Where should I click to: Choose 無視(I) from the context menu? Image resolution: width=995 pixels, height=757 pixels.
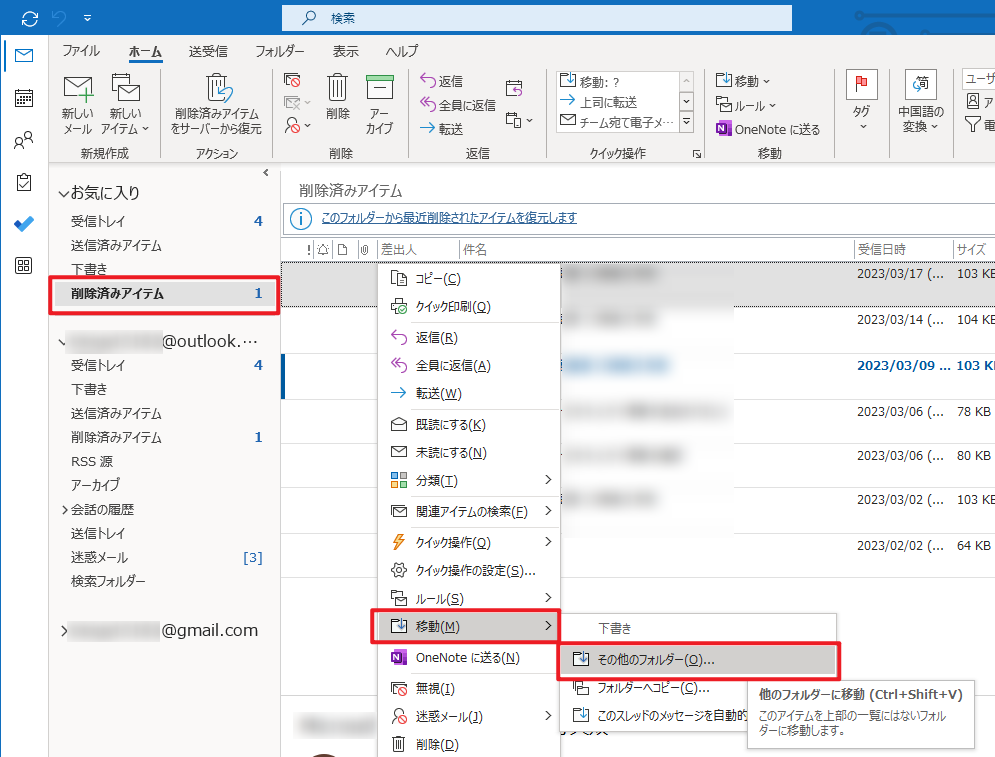[x=469, y=688]
